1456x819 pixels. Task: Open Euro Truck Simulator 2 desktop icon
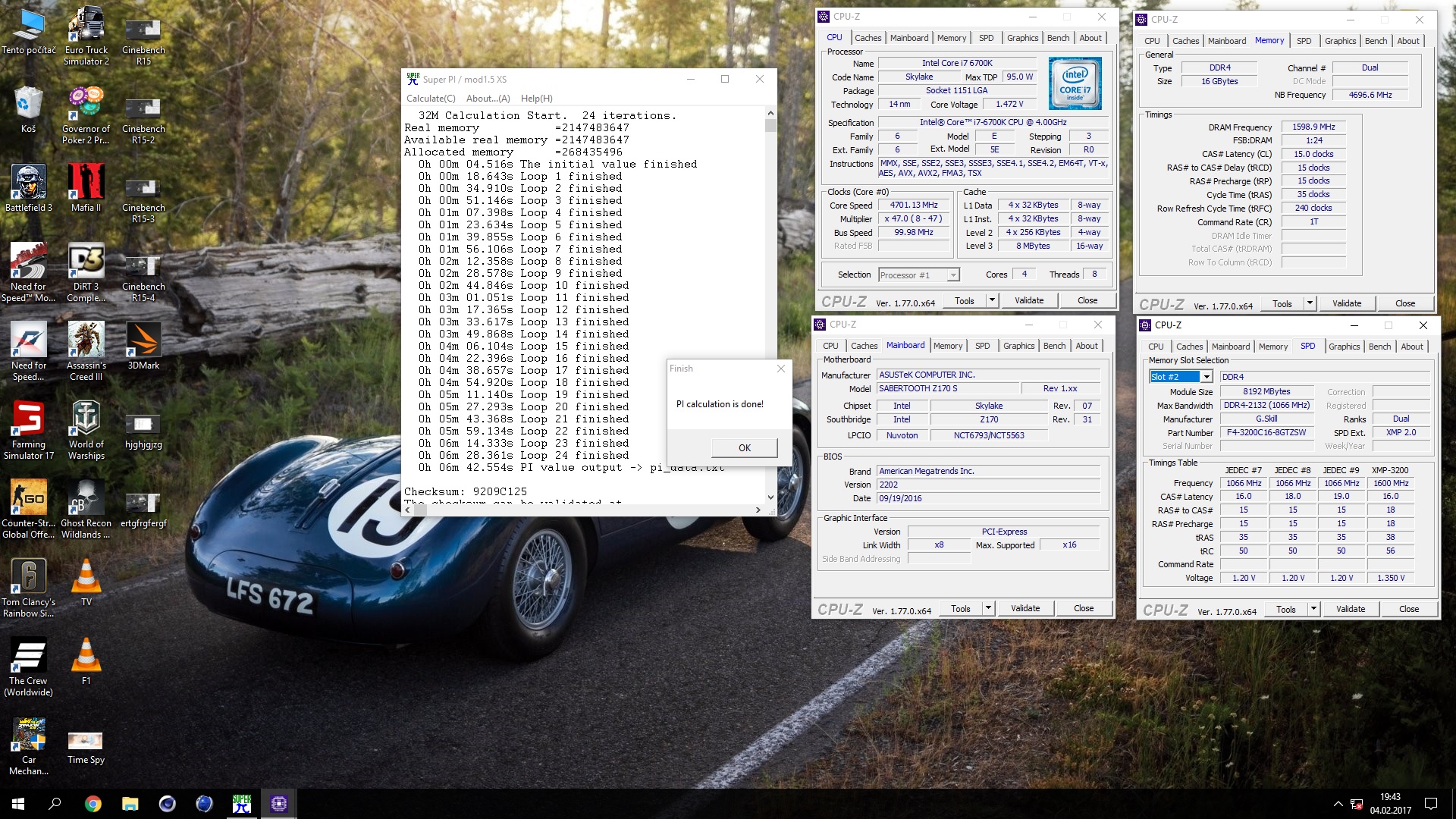tap(86, 36)
